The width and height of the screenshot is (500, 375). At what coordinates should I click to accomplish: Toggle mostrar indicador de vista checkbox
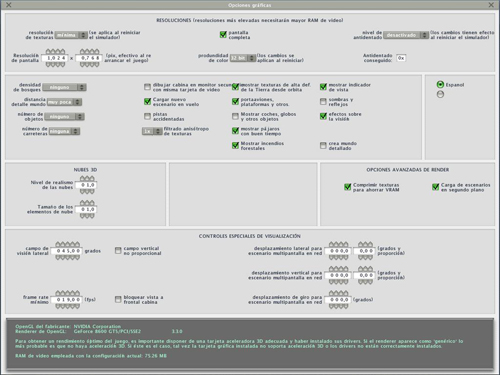(x=323, y=87)
